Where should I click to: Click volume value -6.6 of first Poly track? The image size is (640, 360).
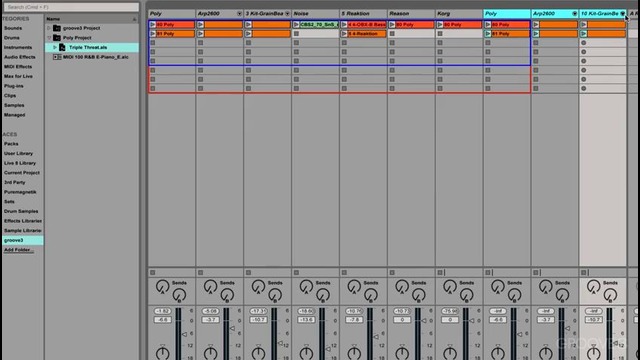pos(163,320)
